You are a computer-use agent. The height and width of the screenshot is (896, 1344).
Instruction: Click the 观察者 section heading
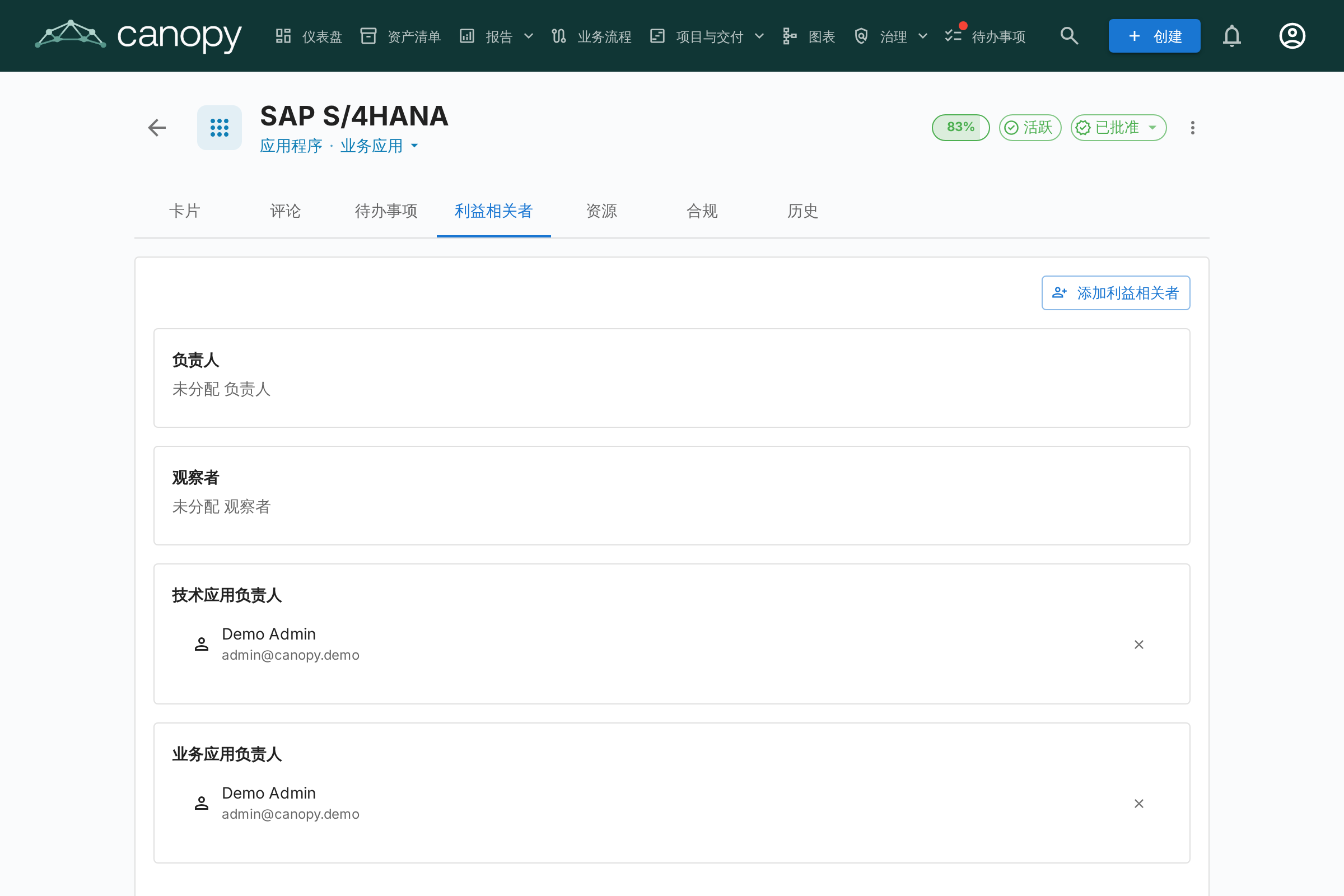tap(195, 478)
